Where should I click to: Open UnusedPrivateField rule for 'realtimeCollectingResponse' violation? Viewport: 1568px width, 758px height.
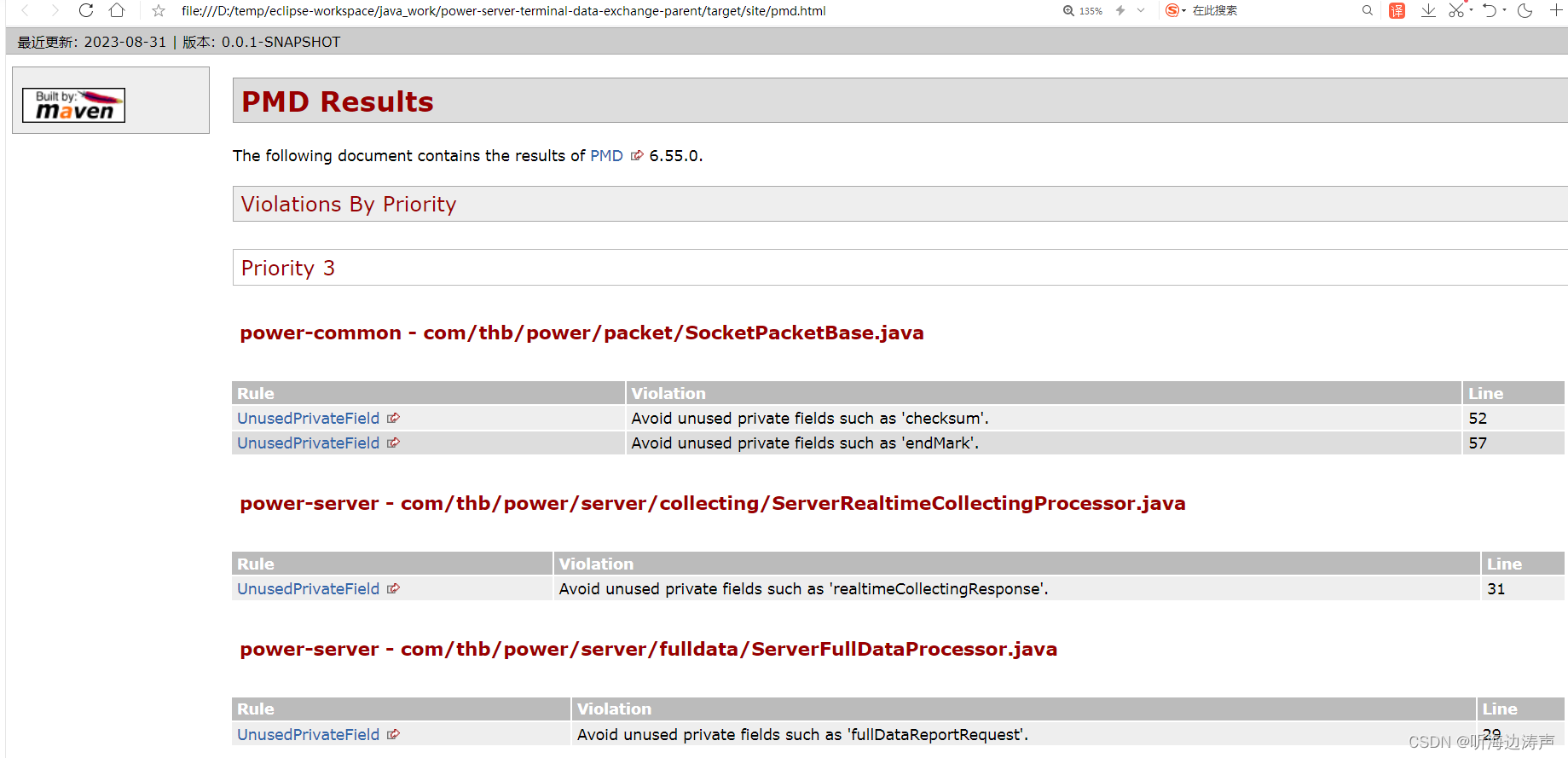(x=308, y=588)
